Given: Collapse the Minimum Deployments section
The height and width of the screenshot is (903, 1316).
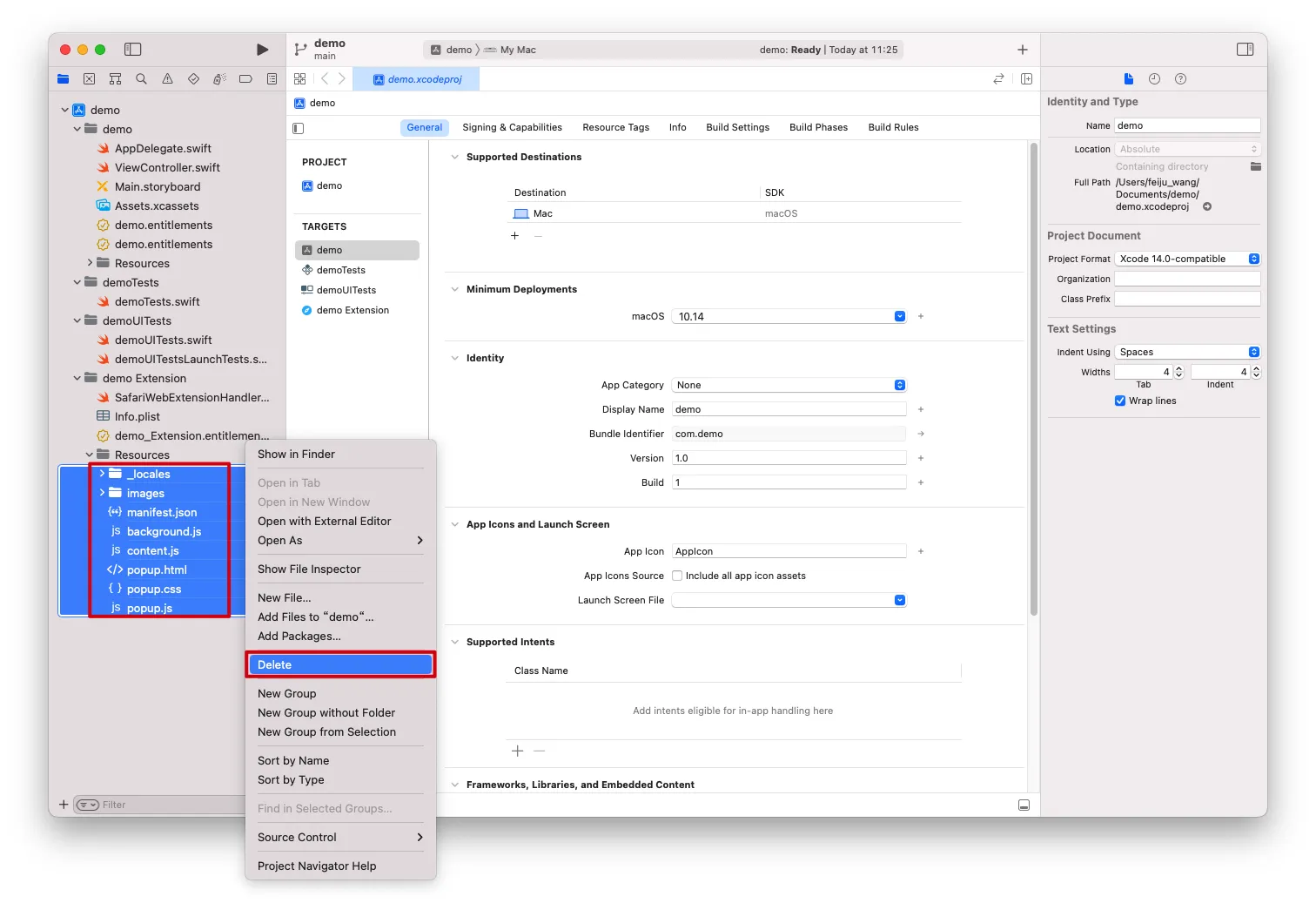Looking at the screenshot, I should 454,289.
